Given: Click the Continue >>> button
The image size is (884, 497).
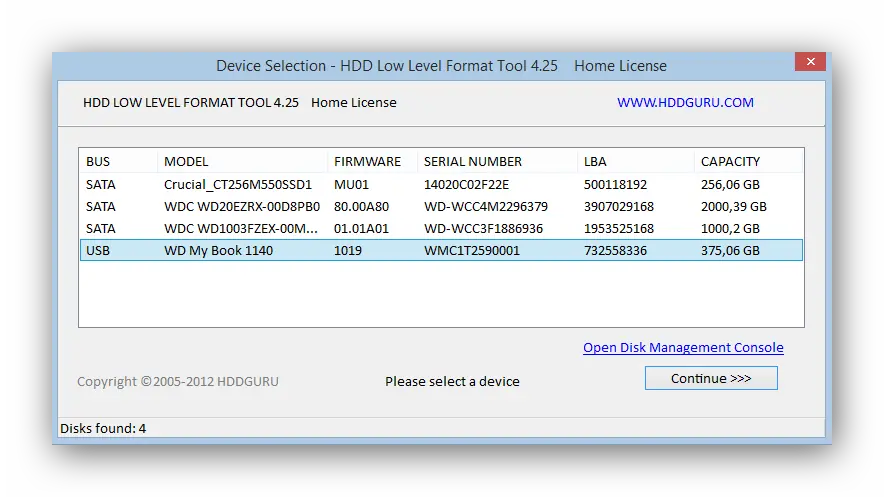Looking at the screenshot, I should click(711, 378).
